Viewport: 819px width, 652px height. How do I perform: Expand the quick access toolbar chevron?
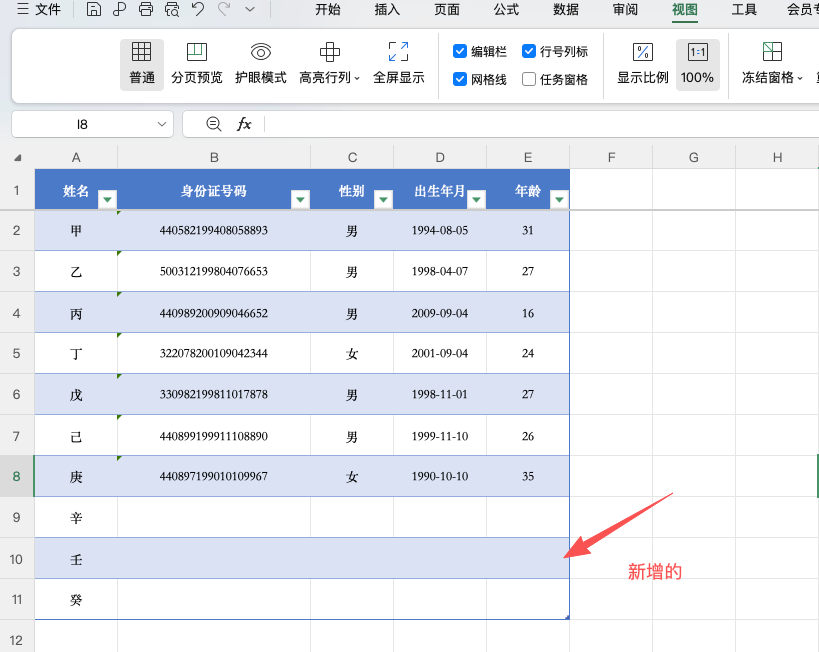250,9
